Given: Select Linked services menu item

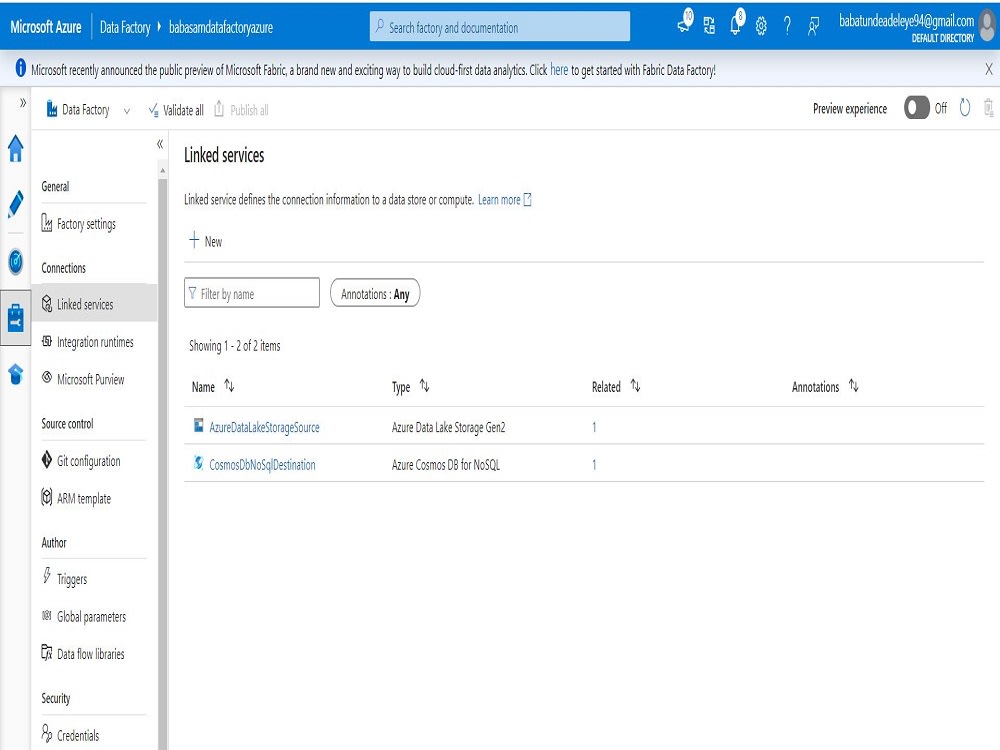Looking at the screenshot, I should [x=94, y=304].
